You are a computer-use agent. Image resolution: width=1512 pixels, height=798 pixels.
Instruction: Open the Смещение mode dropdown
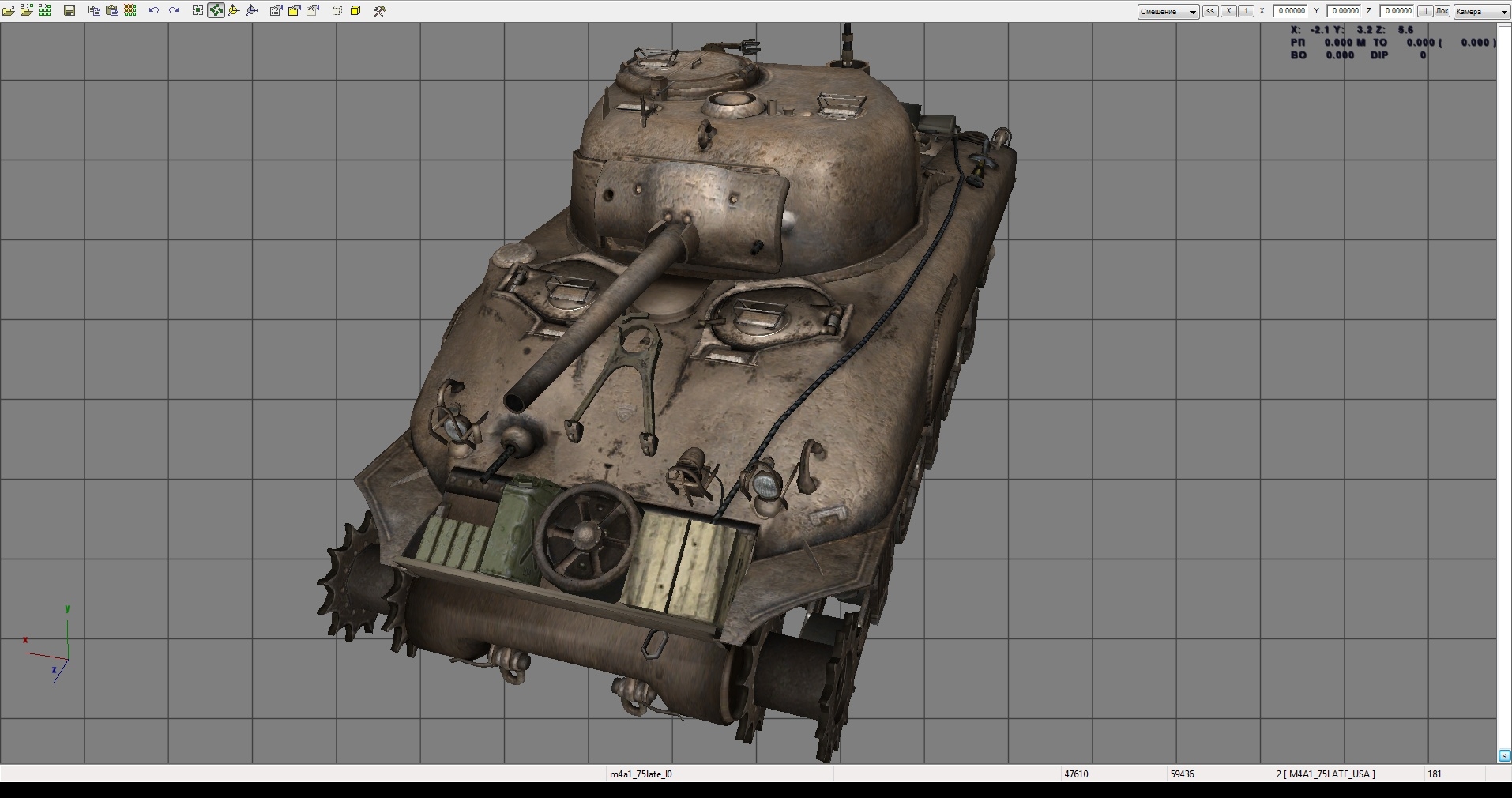(1168, 11)
